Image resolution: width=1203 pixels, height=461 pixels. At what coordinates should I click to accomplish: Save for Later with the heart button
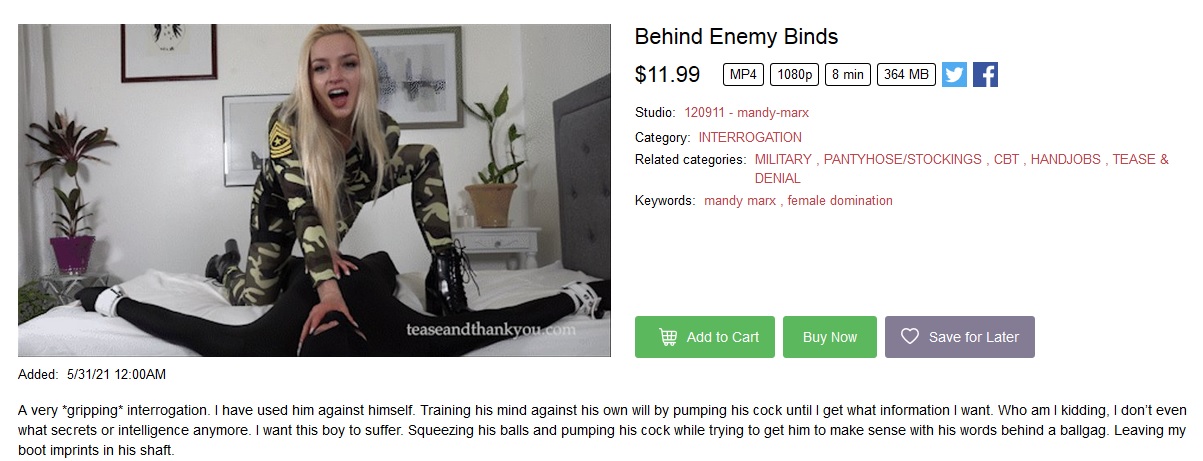click(959, 337)
